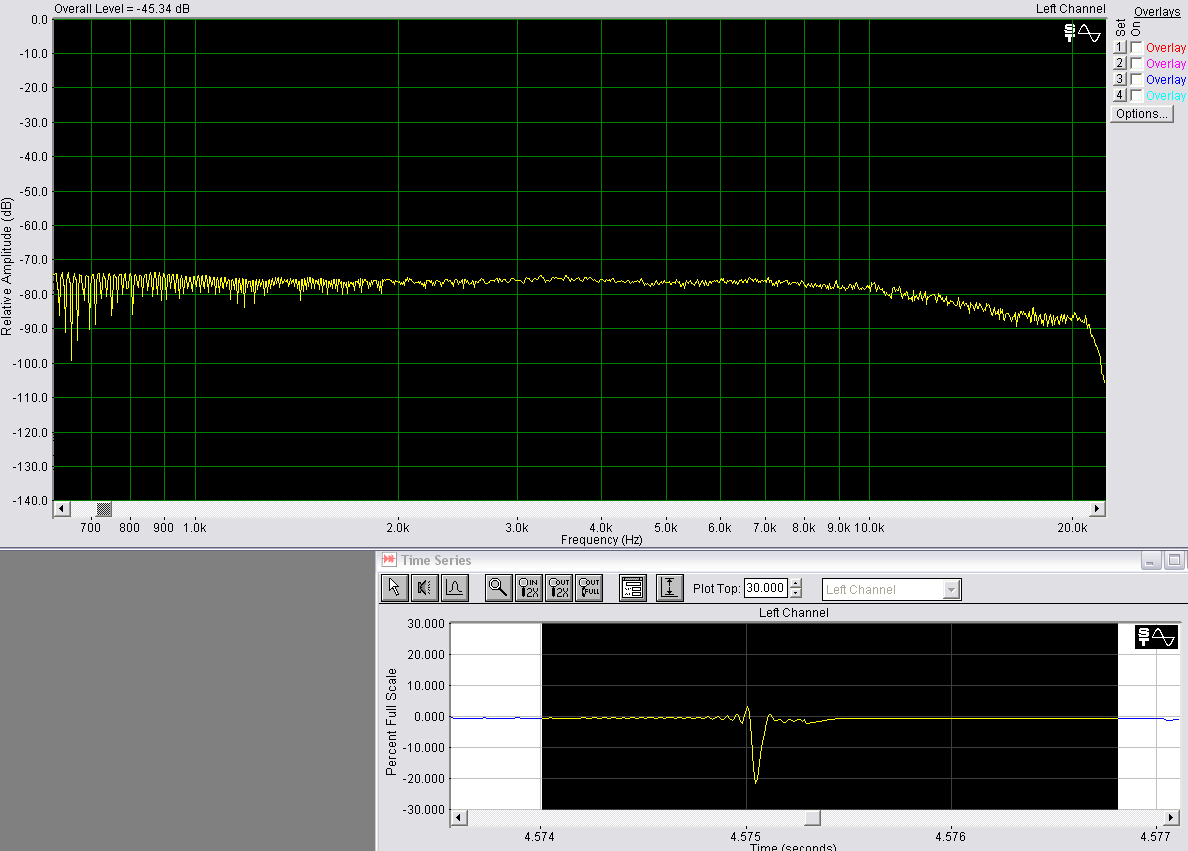Click the Zoom In 2X icon

[528, 588]
